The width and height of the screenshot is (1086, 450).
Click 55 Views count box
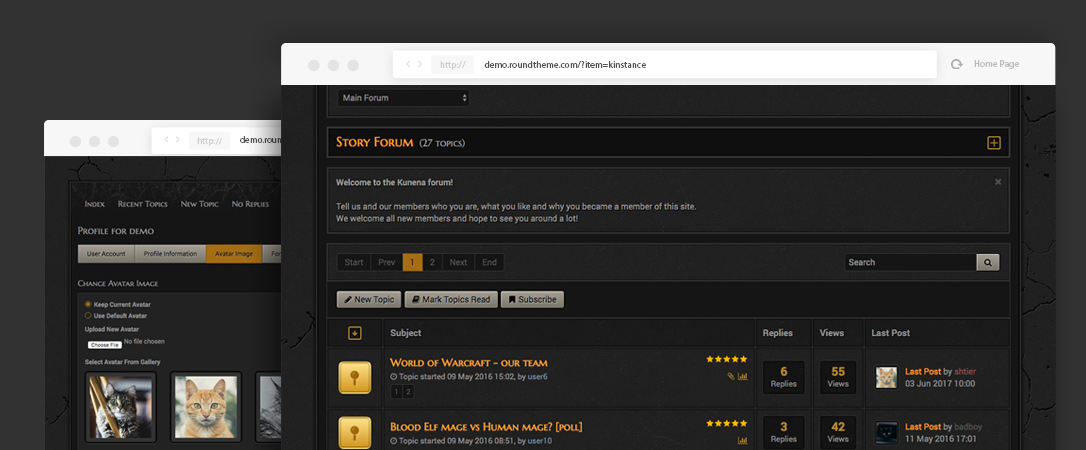pos(837,377)
